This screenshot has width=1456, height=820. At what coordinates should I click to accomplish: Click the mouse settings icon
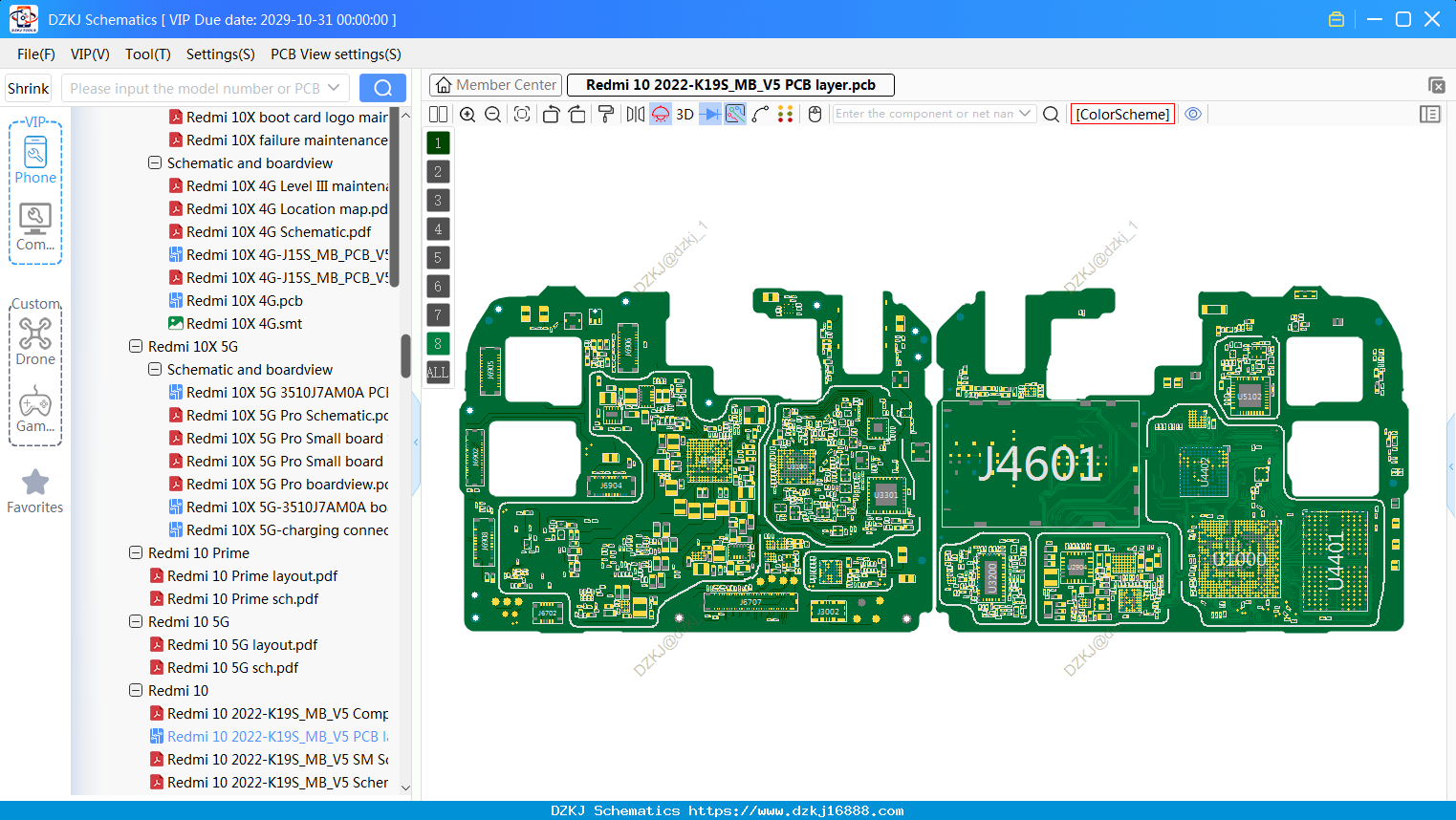(x=815, y=114)
